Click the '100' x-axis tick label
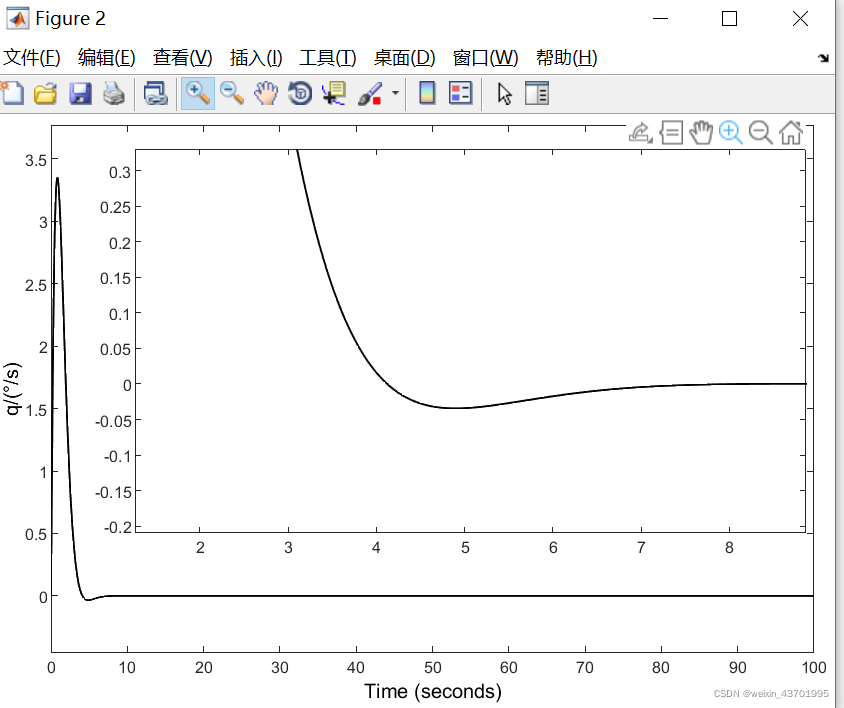The image size is (844, 708). point(814,668)
